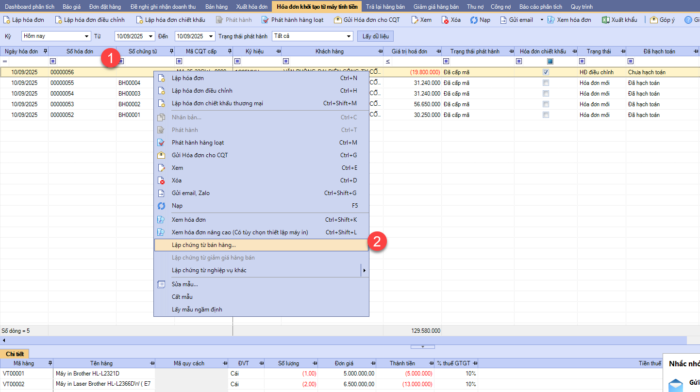Click Xem hóa đơn toolbar icon
700x392 pixels.
(x=551, y=20)
